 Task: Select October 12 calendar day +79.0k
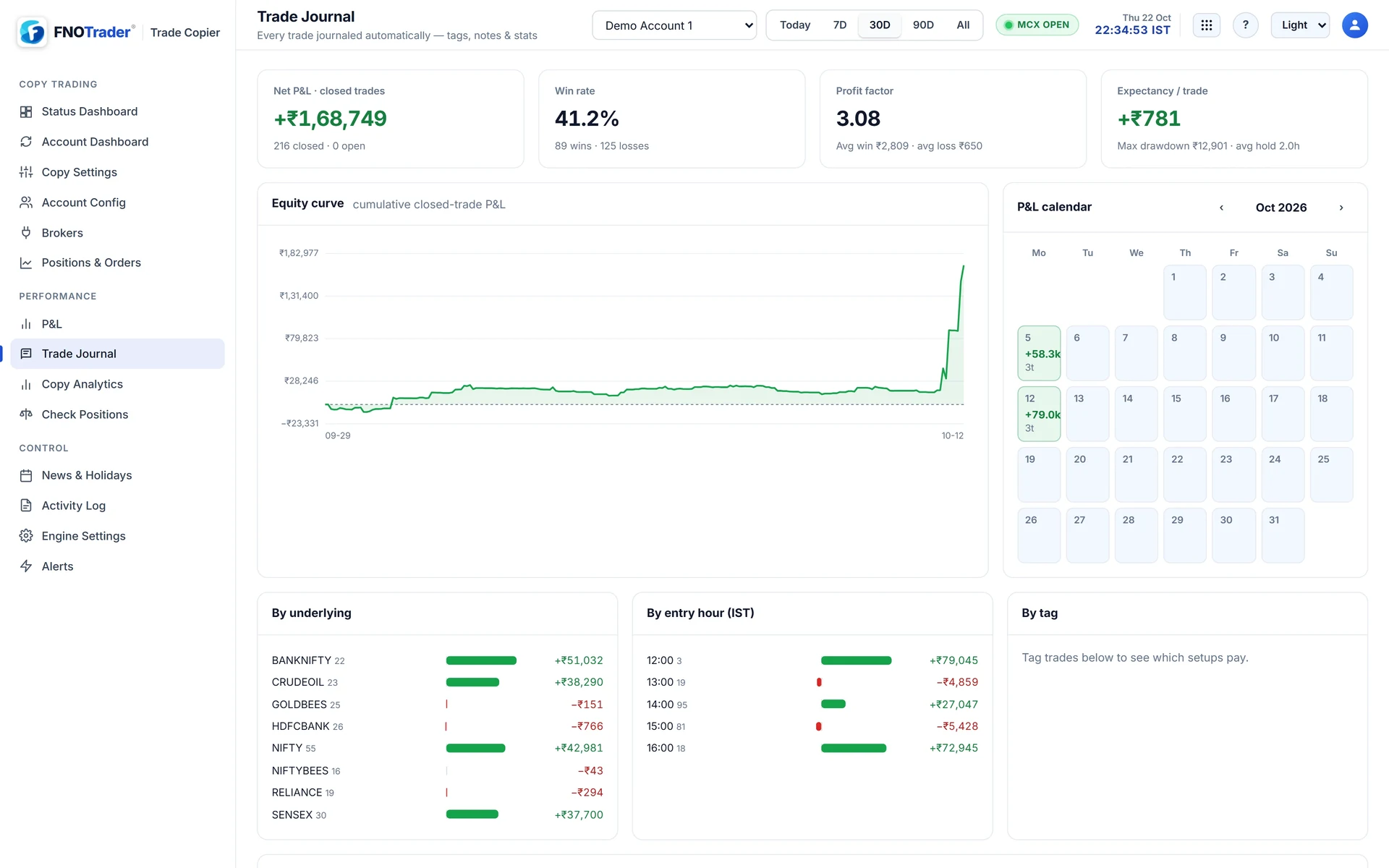tap(1039, 414)
